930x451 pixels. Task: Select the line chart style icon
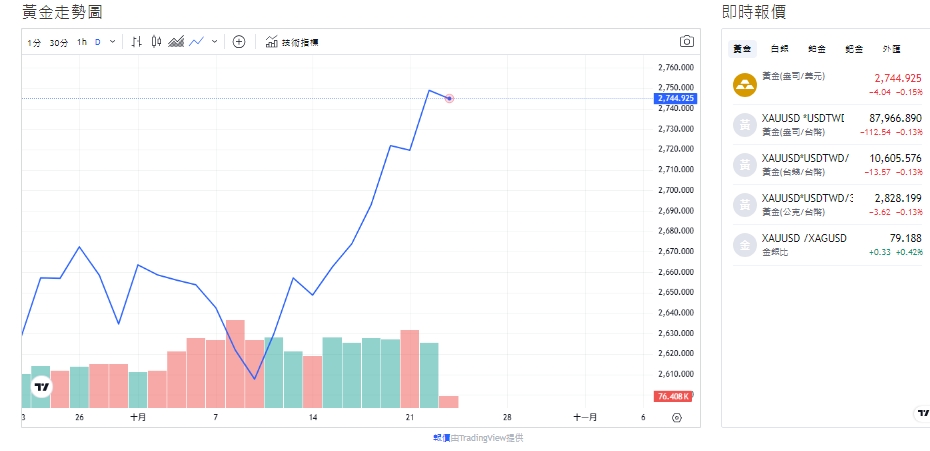[x=197, y=42]
